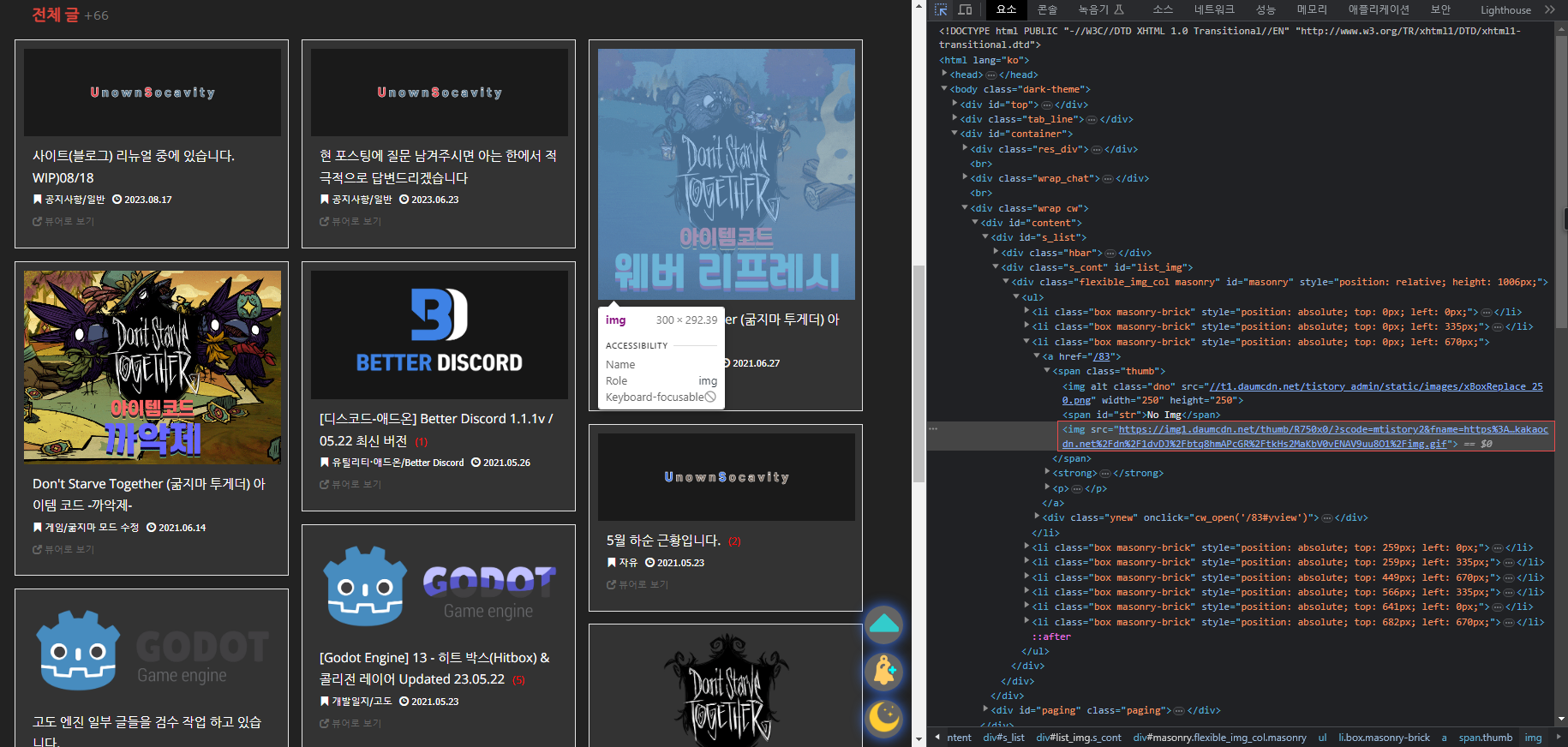
Task: Collapse the body class="dark-theme" node
Action: [944, 88]
